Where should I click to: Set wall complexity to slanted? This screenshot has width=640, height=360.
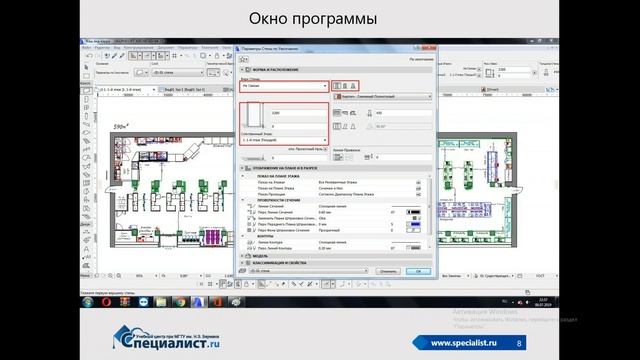[x=345, y=127]
